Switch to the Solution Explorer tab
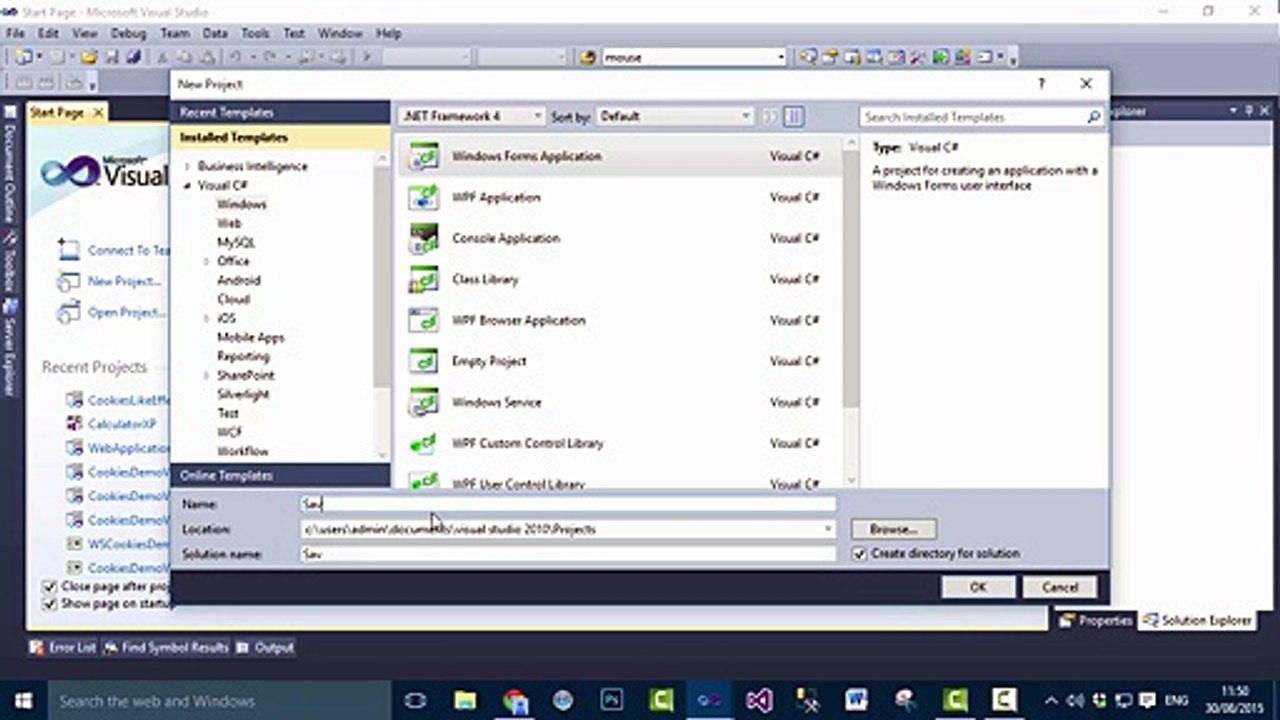The image size is (1280, 720). (x=1198, y=621)
